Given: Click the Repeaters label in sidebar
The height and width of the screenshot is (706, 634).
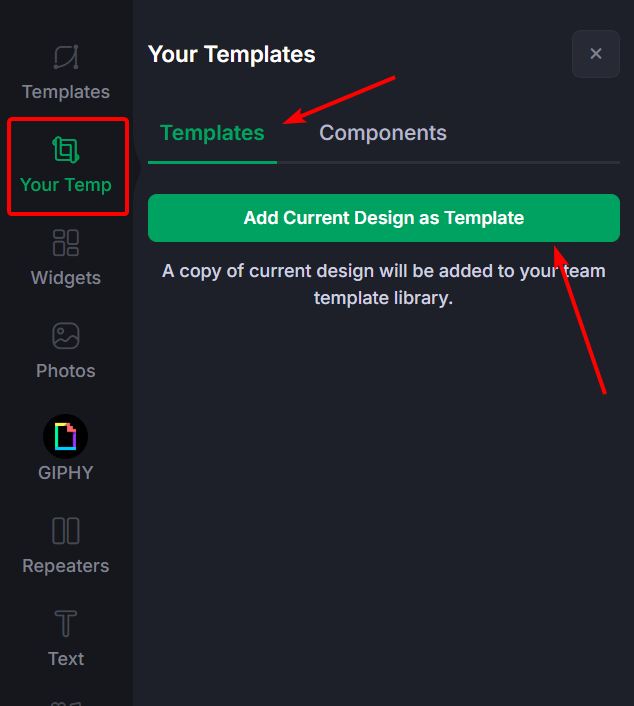Looking at the screenshot, I should 66,566.
